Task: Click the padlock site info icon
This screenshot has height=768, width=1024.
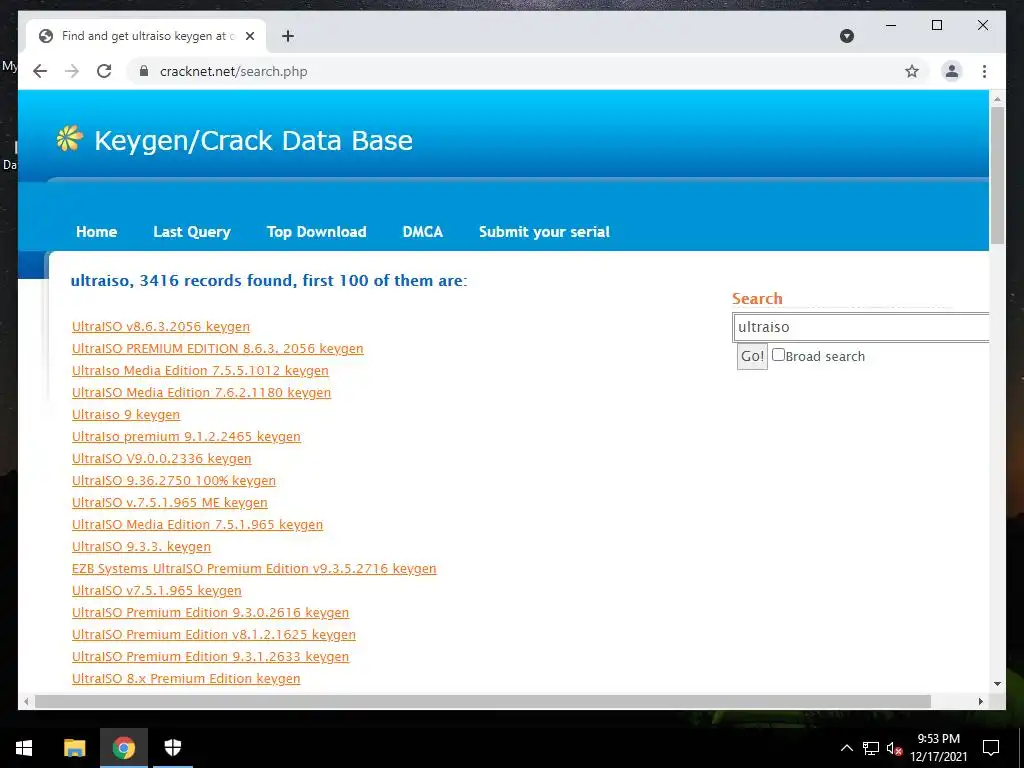Action: 144,71
